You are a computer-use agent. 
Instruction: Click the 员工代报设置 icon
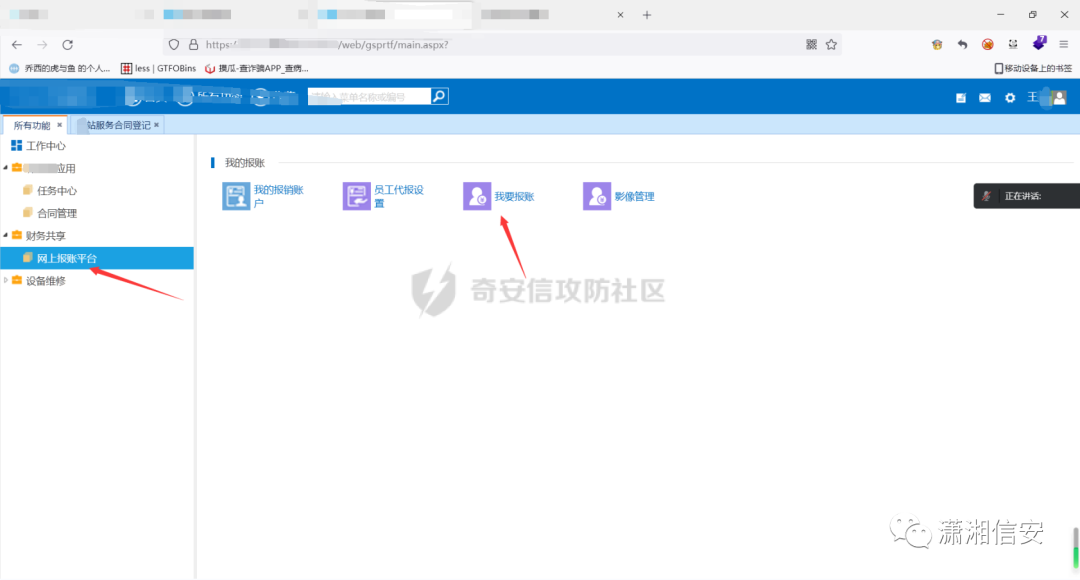pyautogui.click(x=356, y=196)
